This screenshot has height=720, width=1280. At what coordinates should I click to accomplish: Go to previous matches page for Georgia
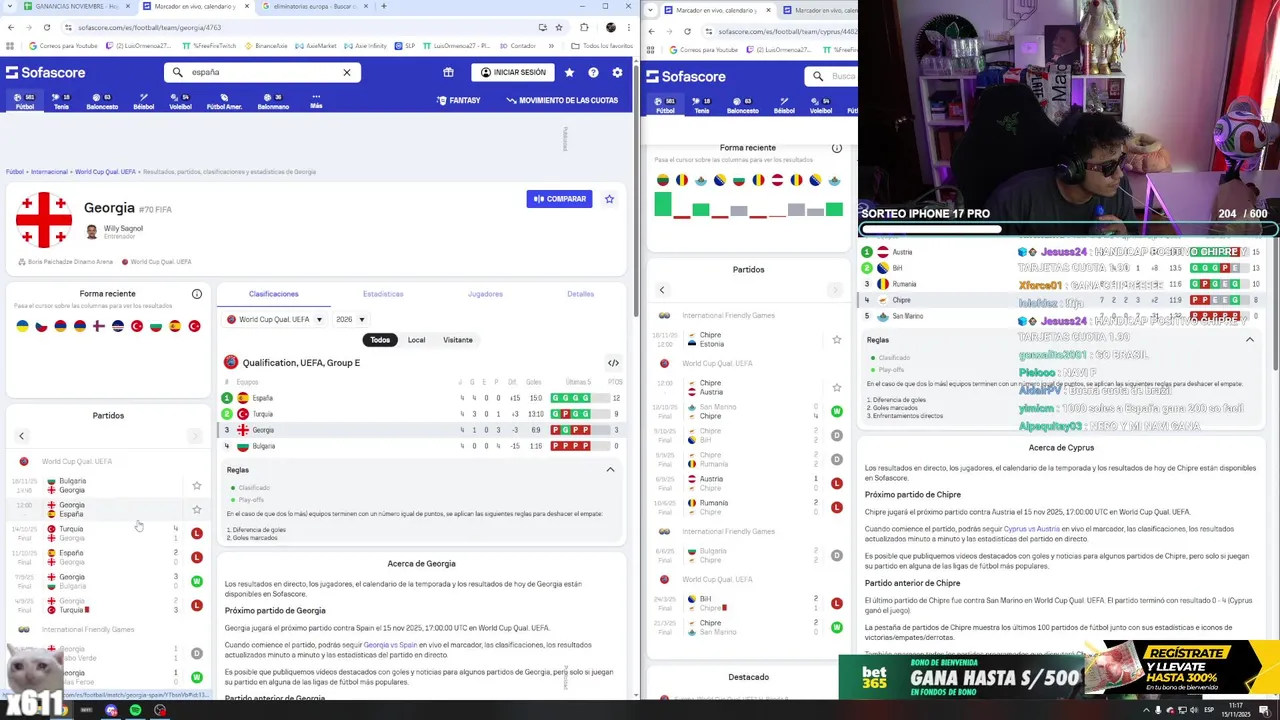pyautogui.click(x=21, y=436)
